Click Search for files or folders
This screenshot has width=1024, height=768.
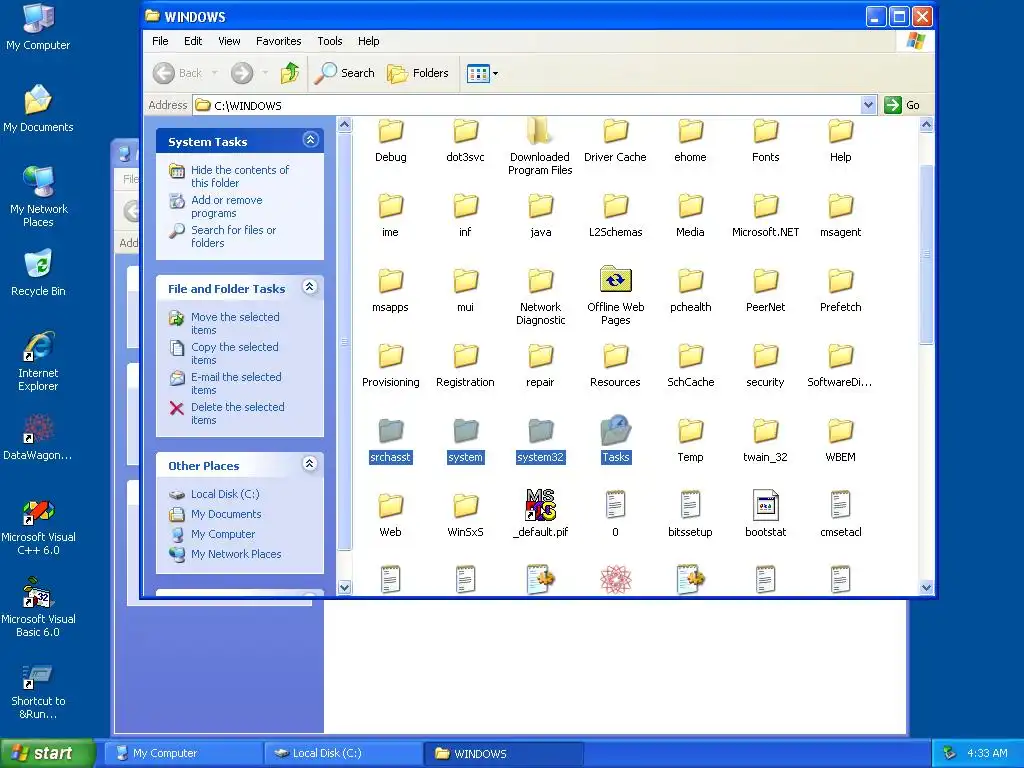pos(233,236)
